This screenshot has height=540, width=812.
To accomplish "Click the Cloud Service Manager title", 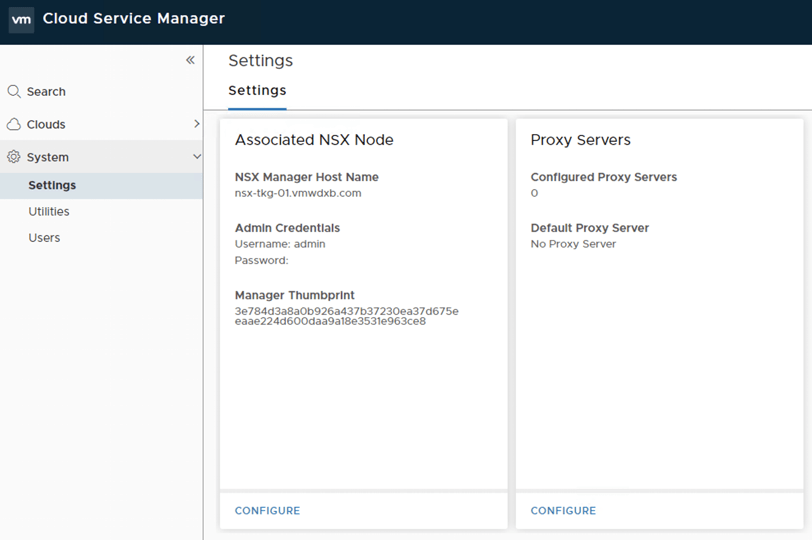I will tap(134, 19).
